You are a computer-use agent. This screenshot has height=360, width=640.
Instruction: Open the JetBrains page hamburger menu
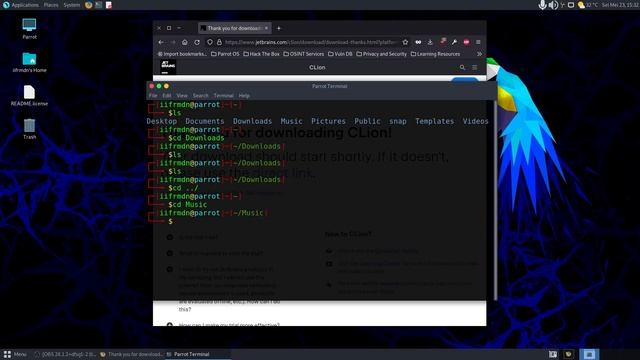pyautogui.click(x=475, y=67)
